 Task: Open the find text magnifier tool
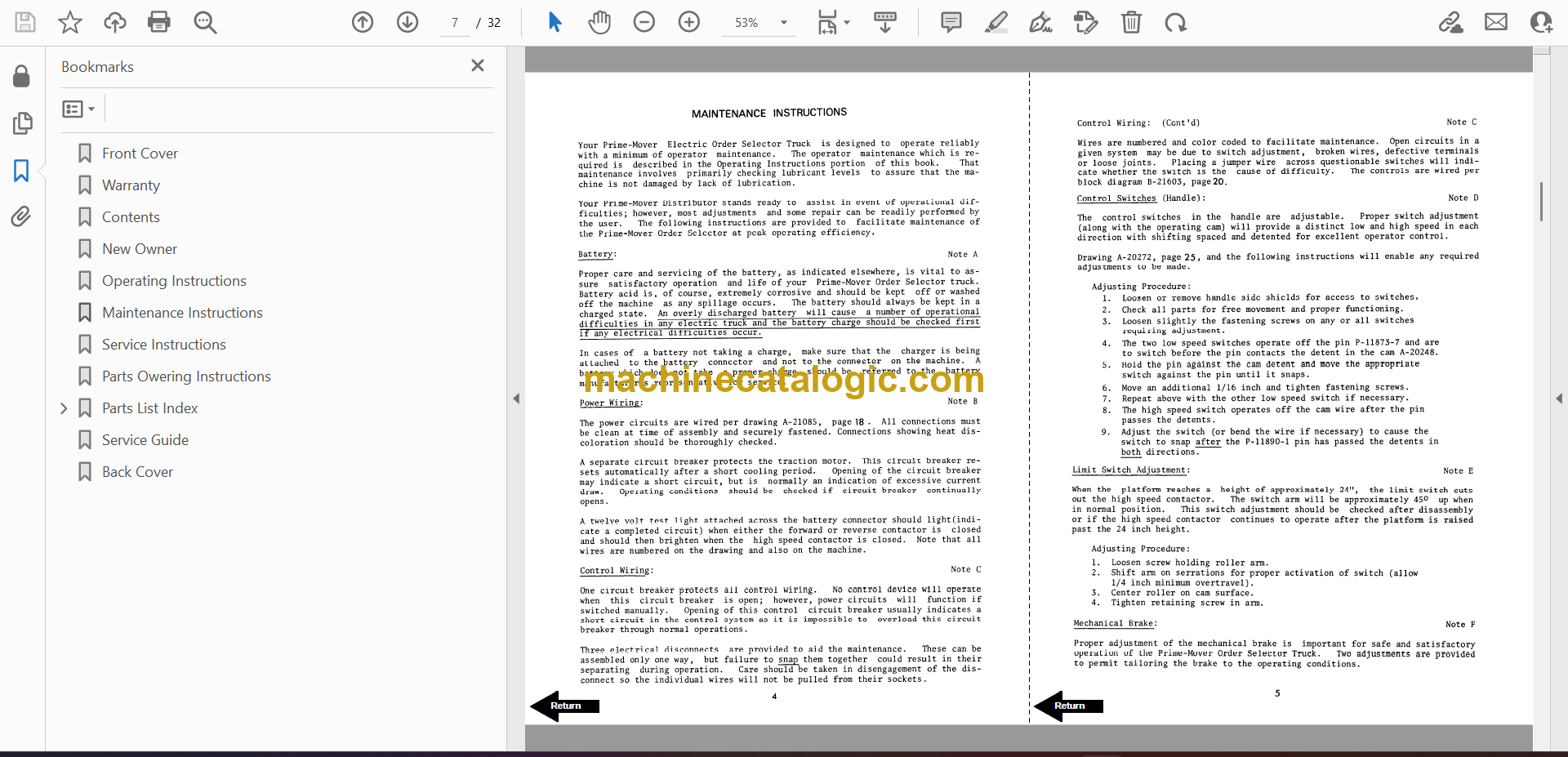(205, 22)
